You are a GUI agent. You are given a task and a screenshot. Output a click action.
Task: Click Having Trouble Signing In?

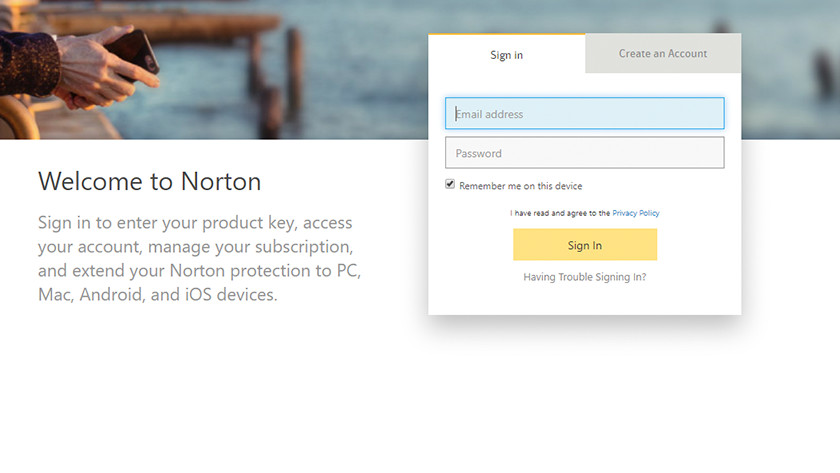(x=584, y=277)
